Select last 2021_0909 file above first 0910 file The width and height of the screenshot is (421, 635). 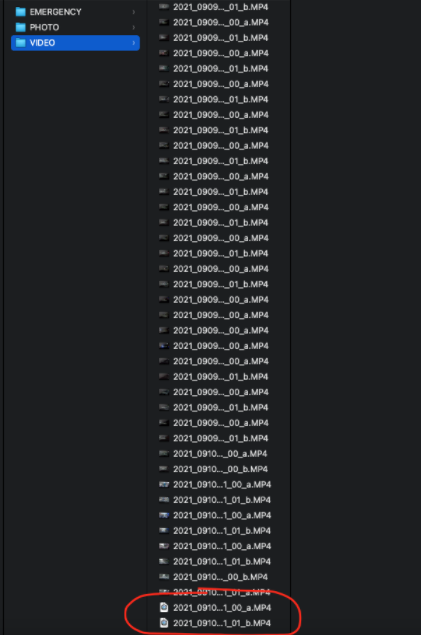(x=221, y=438)
